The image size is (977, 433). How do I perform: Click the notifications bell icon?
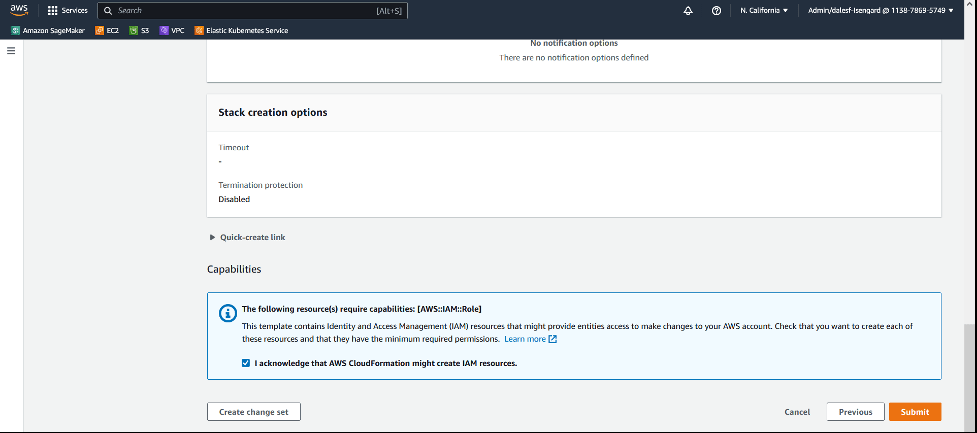coord(688,10)
